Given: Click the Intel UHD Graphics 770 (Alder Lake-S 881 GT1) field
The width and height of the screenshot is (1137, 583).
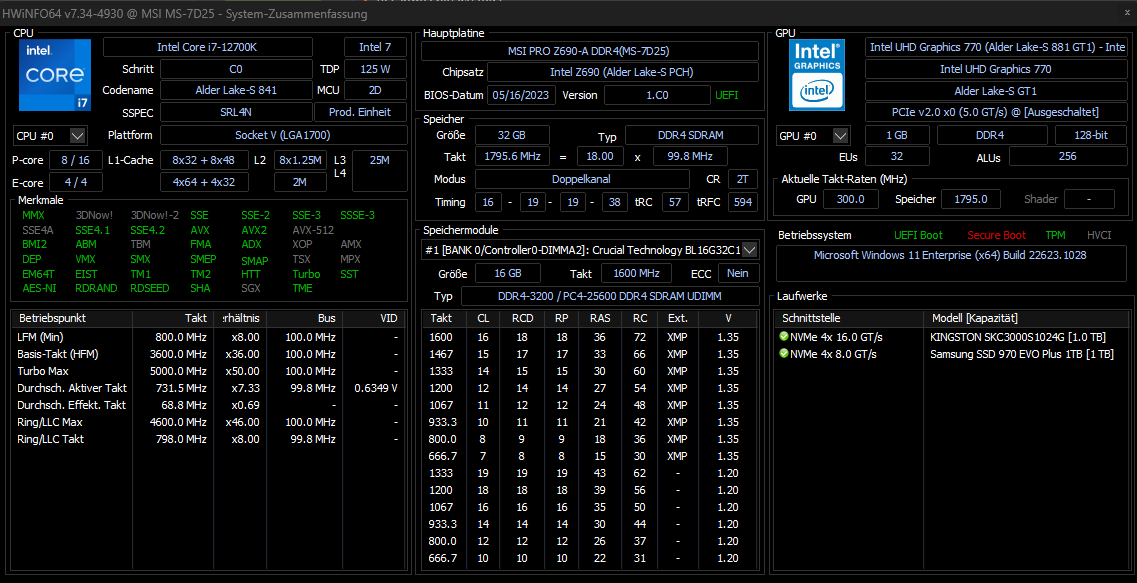Looking at the screenshot, I should click(x=997, y=47).
